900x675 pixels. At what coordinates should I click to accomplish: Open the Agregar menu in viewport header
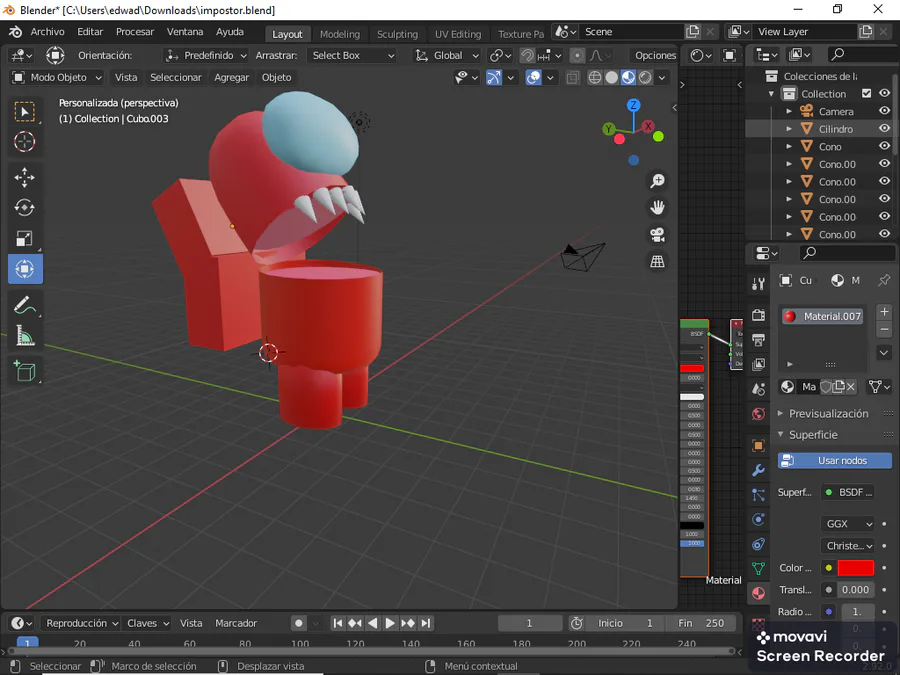point(231,77)
